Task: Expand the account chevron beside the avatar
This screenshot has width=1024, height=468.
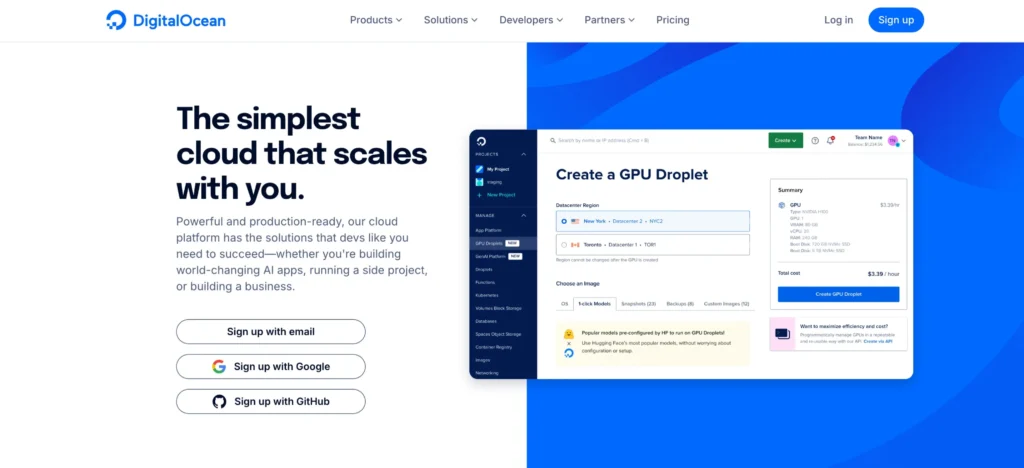Action: [904, 141]
